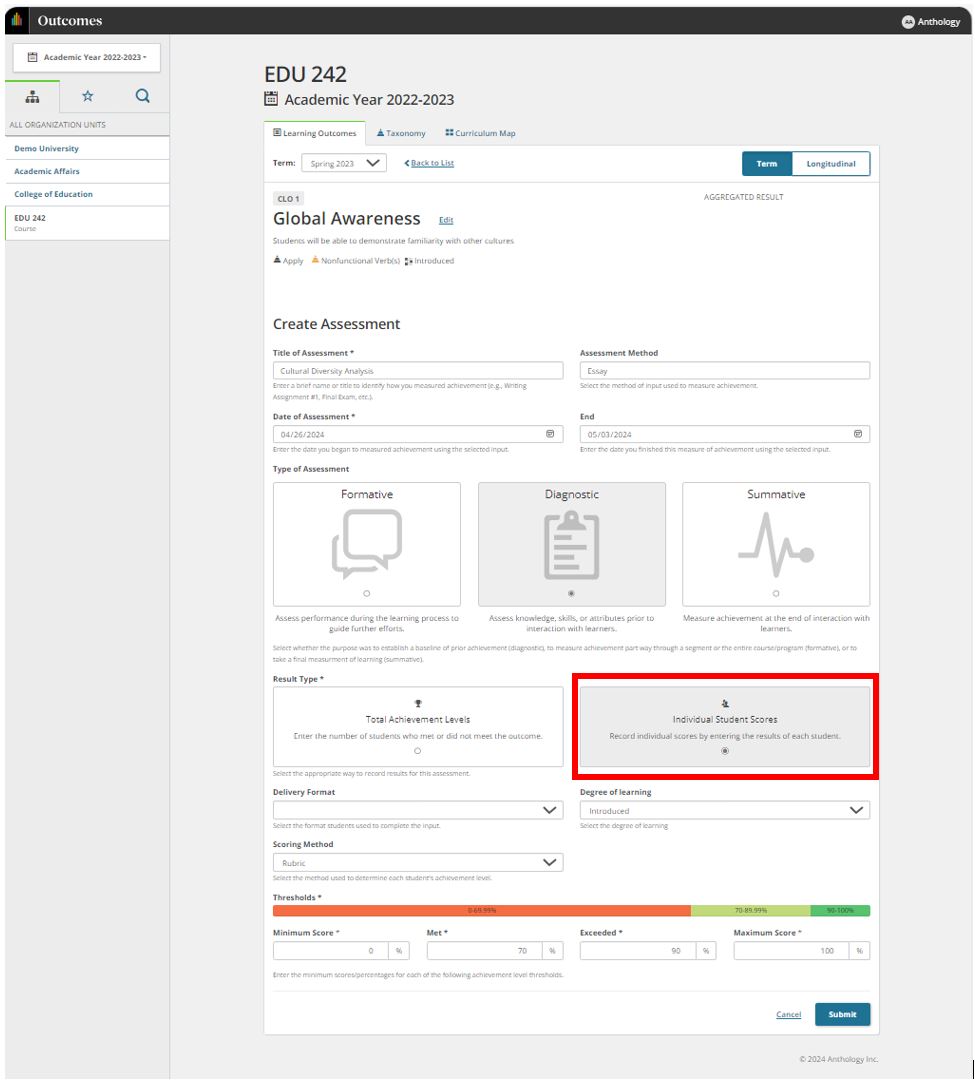The image size is (975, 1082).
Task: Click the green 90-100% threshold segment
Action: click(x=840, y=911)
